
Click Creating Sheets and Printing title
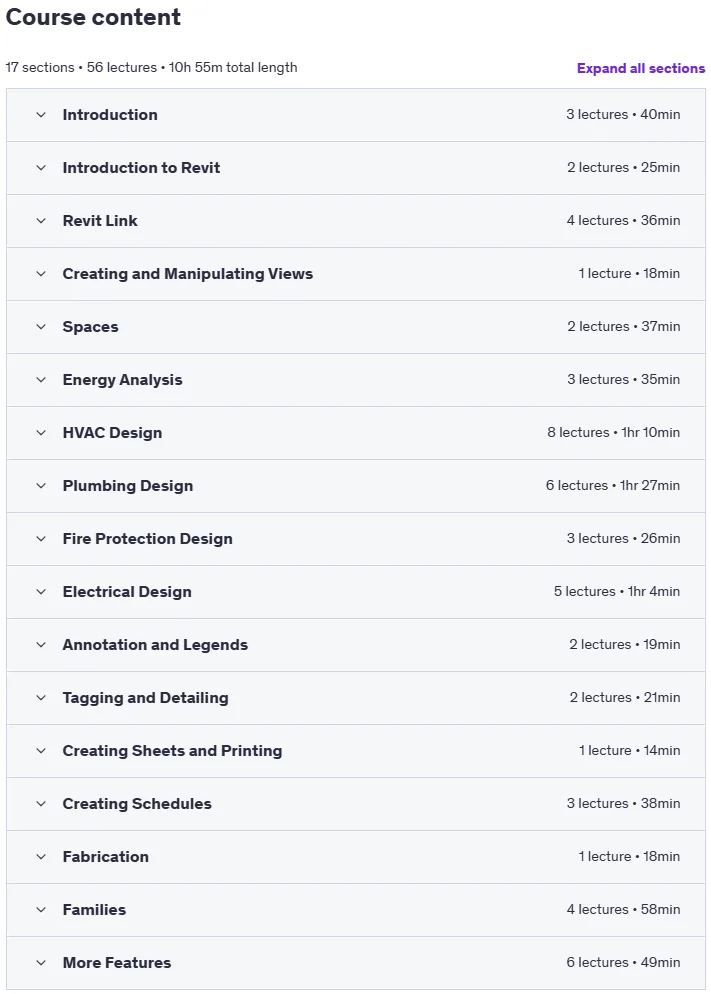(172, 751)
